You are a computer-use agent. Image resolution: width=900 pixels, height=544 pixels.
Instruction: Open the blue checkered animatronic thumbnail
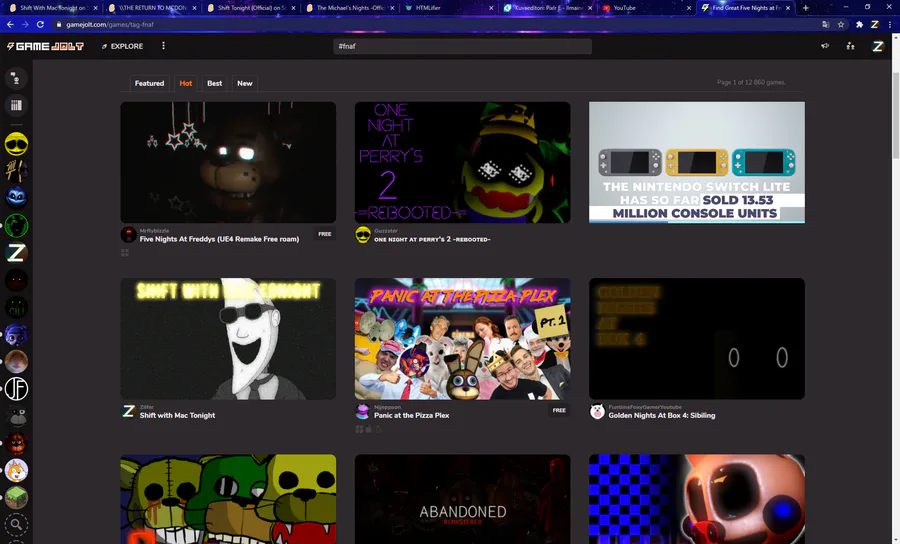click(697, 499)
